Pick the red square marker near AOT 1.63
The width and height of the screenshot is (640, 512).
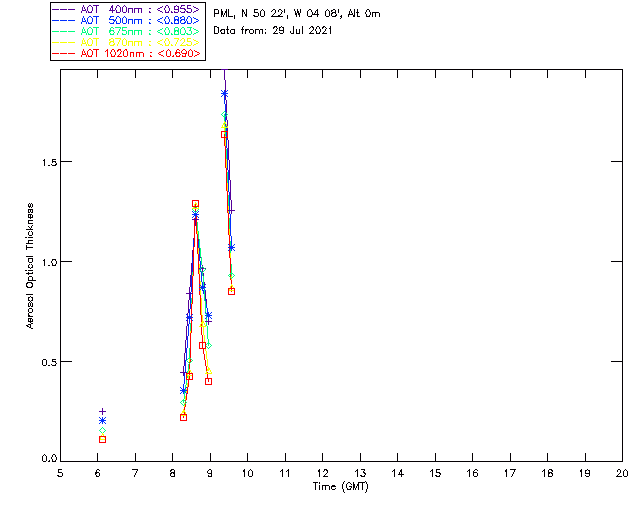tap(224, 134)
